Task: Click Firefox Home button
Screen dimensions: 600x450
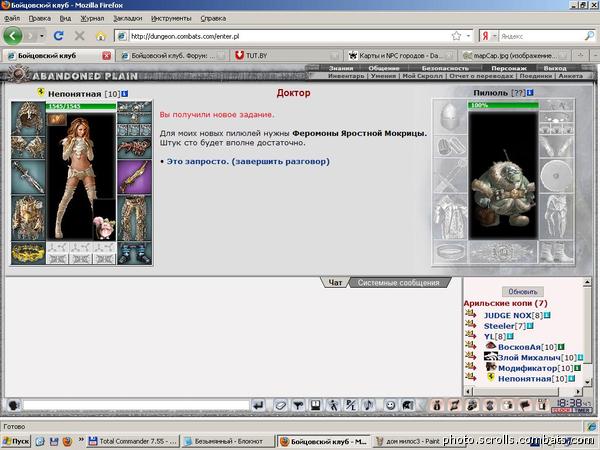Action: (101, 36)
